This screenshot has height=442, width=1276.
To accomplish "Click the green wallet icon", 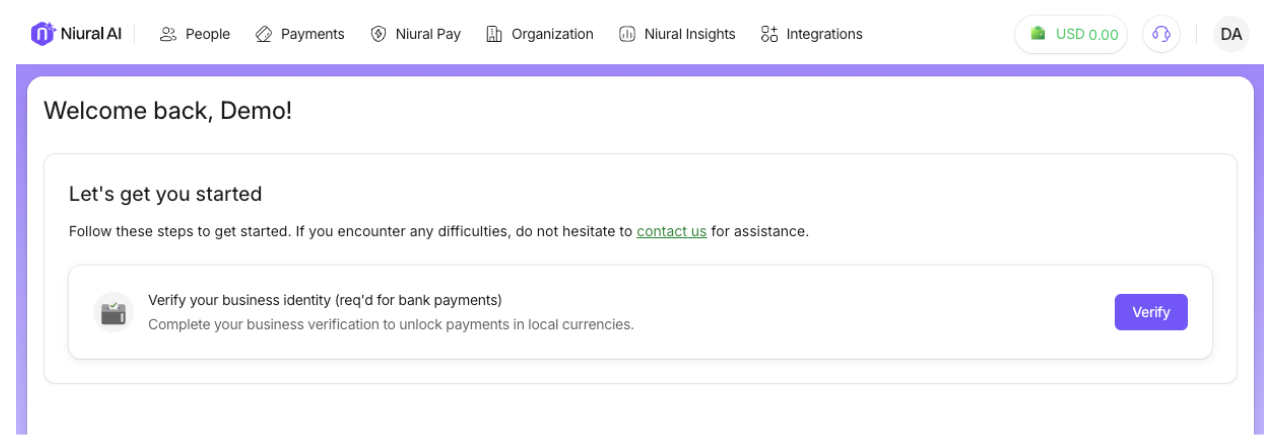I will point(1038,34).
